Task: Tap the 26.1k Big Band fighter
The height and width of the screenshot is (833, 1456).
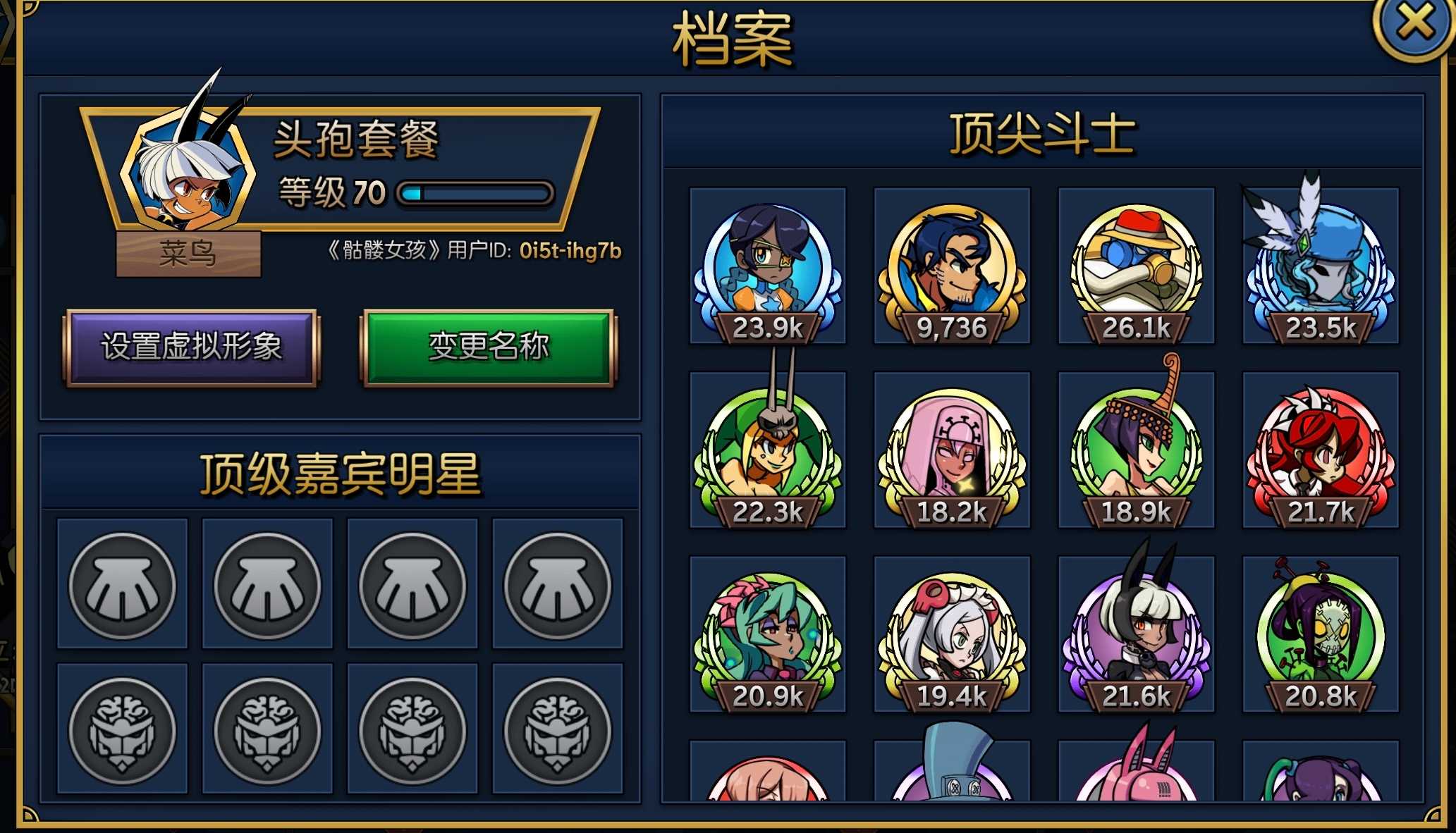Action: pyautogui.click(x=1136, y=266)
